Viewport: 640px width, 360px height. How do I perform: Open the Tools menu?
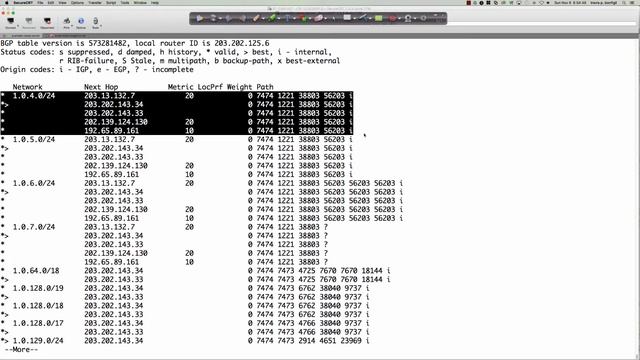125,3
